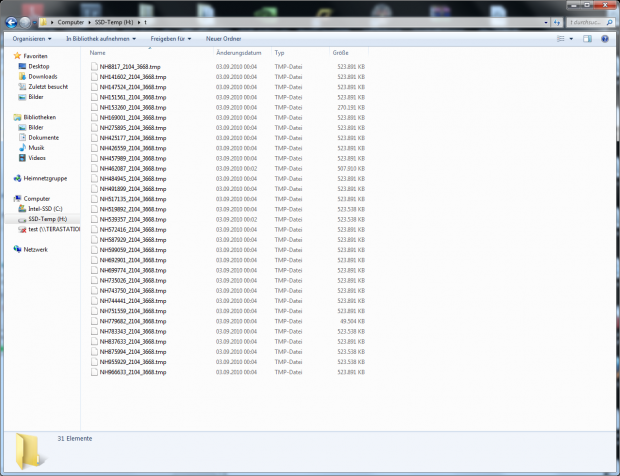This screenshot has height=476, width=620.
Task: Expand the In Bibliothek aufnehmen menu
Action: coord(102,39)
